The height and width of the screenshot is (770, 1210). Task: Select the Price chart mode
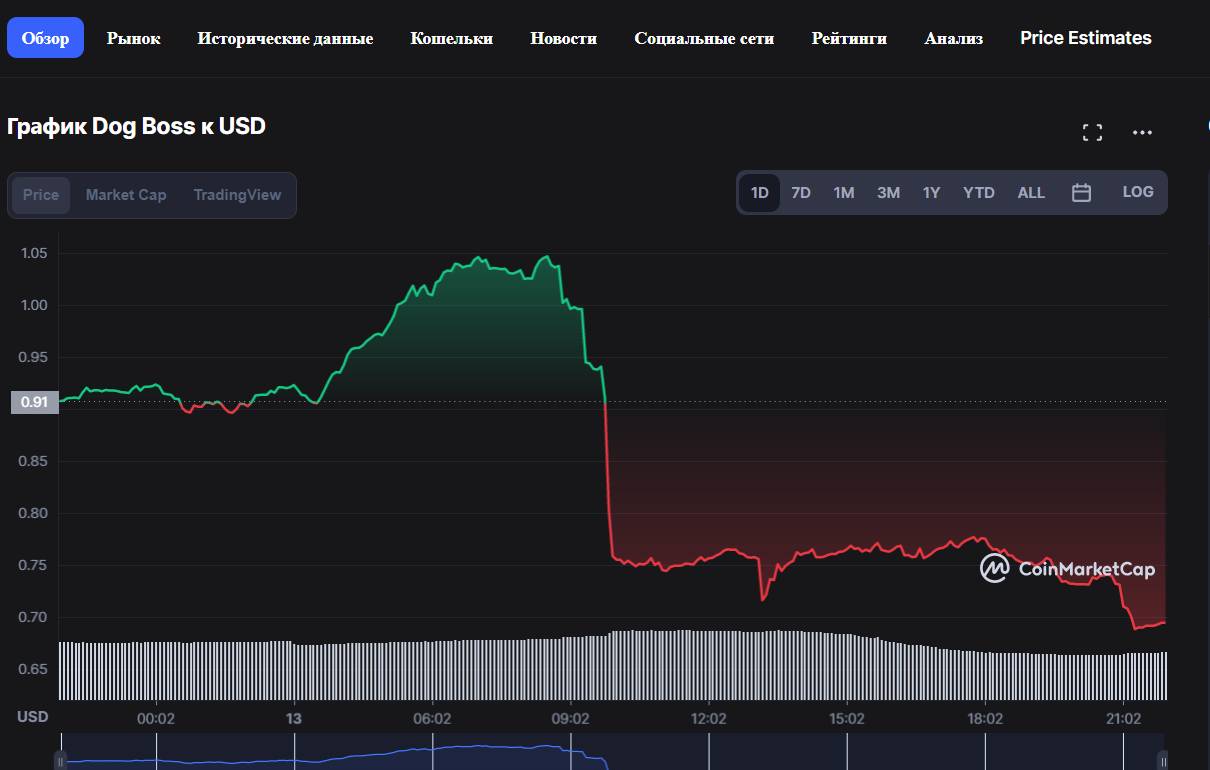click(x=41, y=195)
